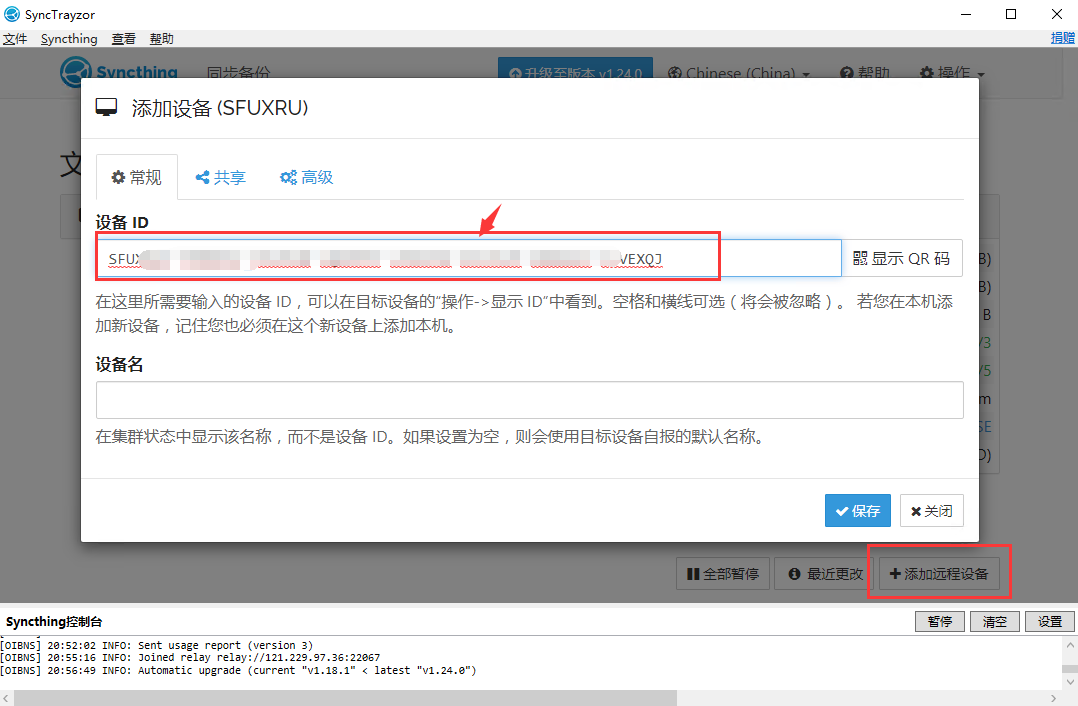Click the SyncTrayzor title bar app icon
This screenshot has width=1078, height=706.
(x=12, y=14)
